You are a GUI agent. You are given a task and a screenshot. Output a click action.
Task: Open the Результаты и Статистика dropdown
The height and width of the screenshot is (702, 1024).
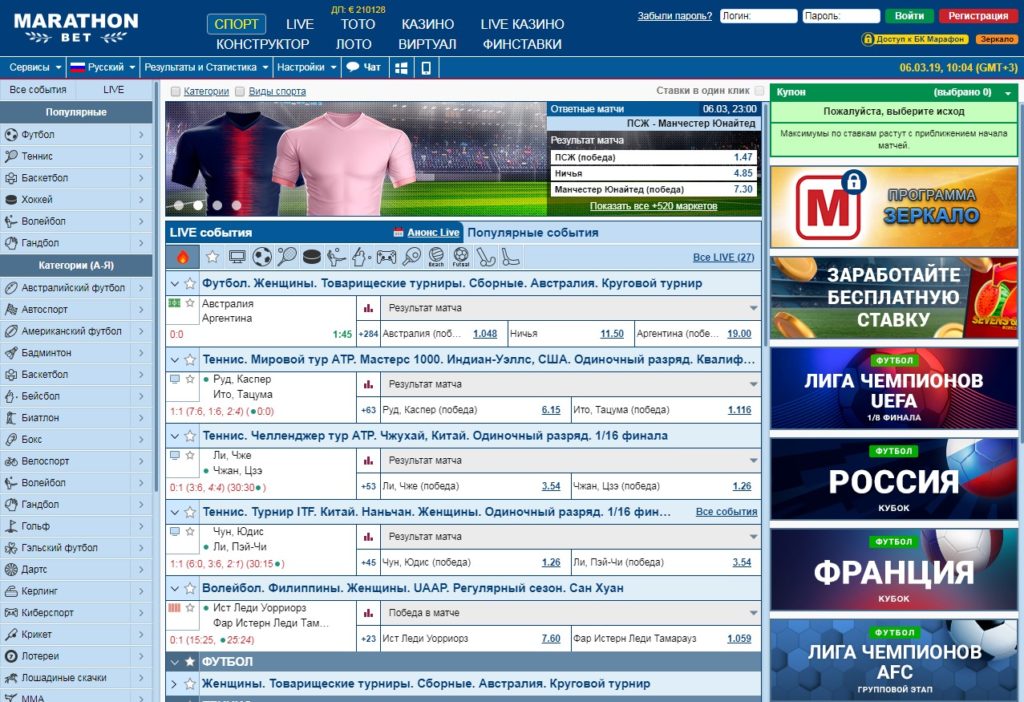pos(206,67)
